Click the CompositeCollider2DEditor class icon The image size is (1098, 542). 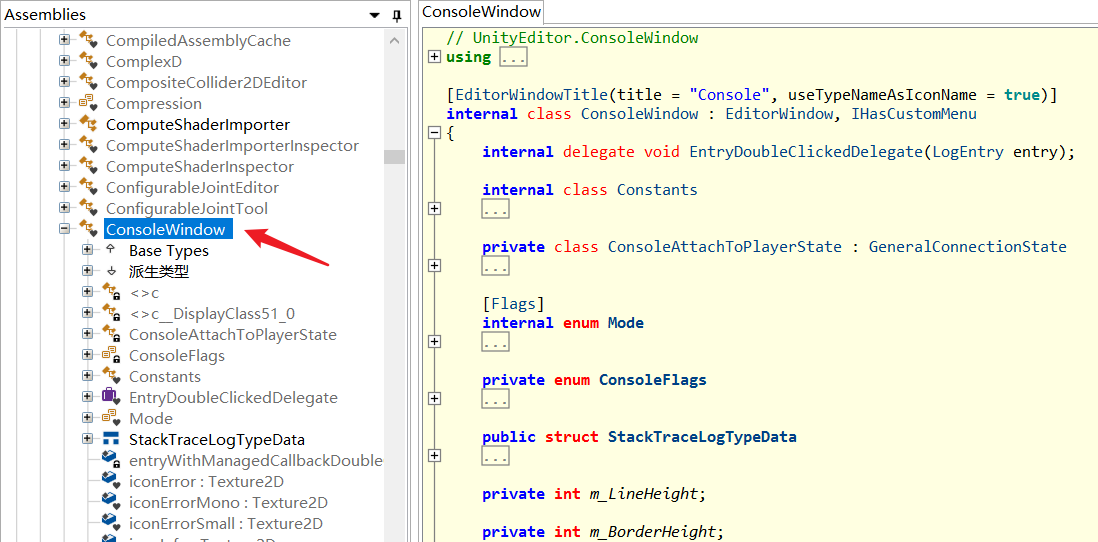pyautogui.click(x=88, y=82)
